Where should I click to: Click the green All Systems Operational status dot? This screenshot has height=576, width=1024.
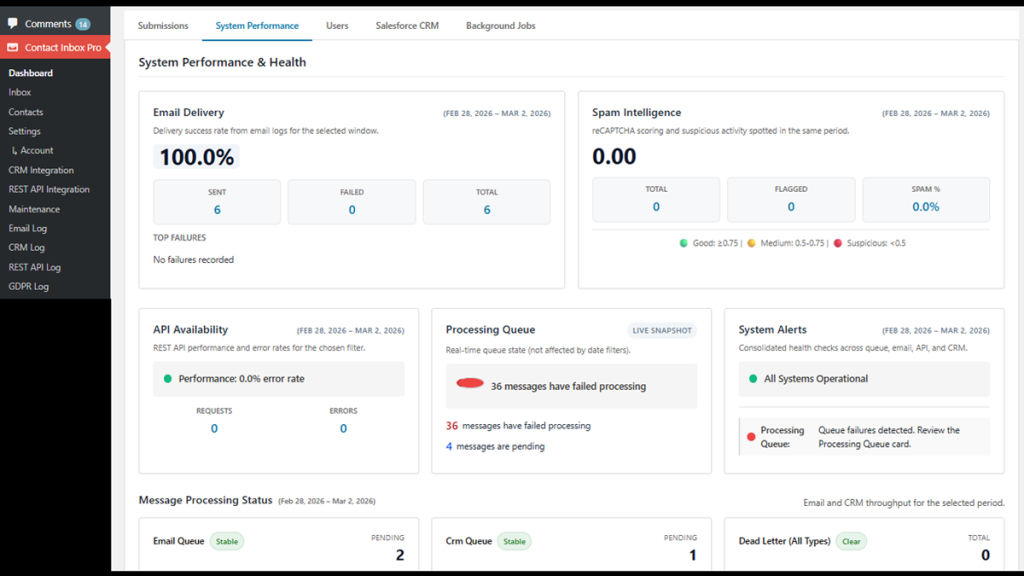[x=754, y=378]
